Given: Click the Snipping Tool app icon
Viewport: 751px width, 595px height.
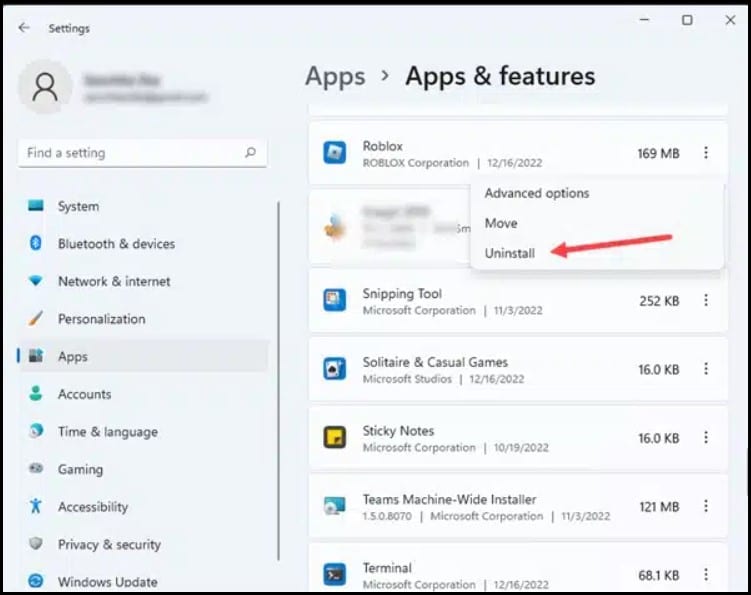Looking at the screenshot, I should (x=334, y=300).
